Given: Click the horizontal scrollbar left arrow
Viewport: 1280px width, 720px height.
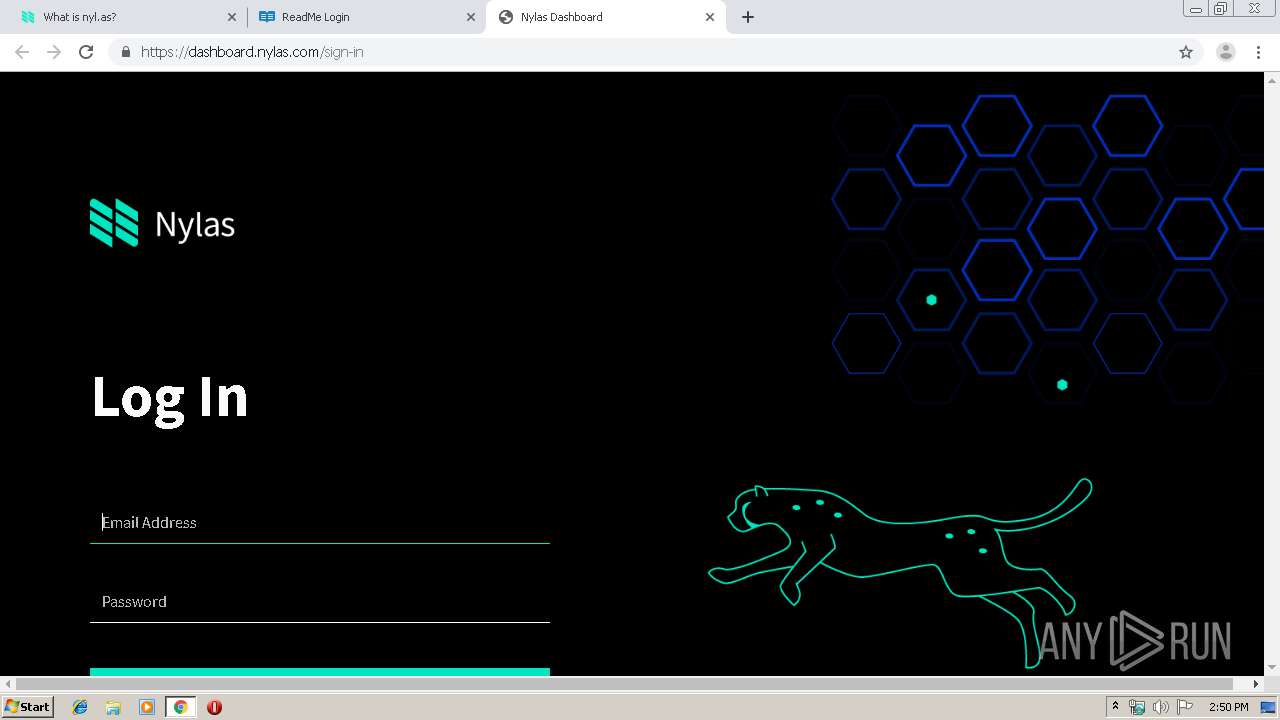Looking at the screenshot, I should (x=8, y=684).
